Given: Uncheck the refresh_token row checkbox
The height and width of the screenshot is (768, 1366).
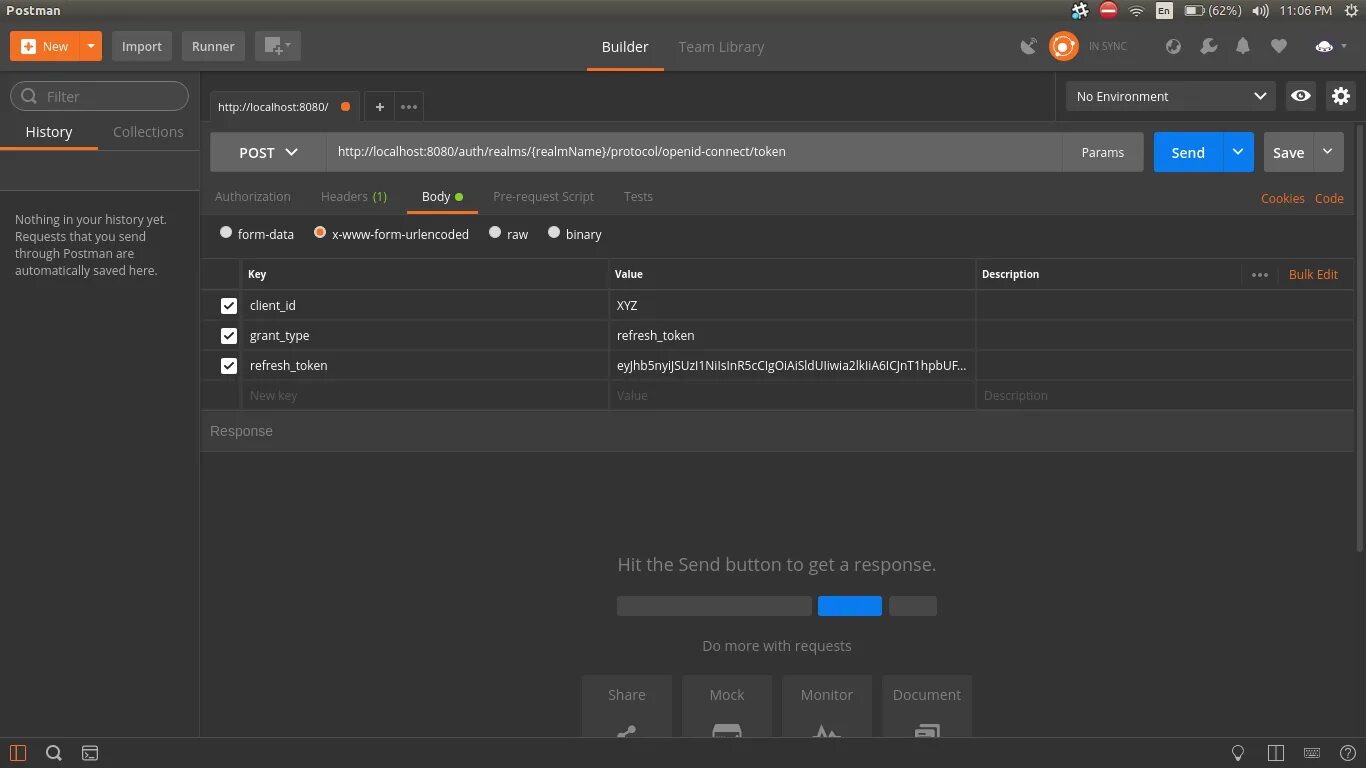Looking at the screenshot, I should coord(229,365).
